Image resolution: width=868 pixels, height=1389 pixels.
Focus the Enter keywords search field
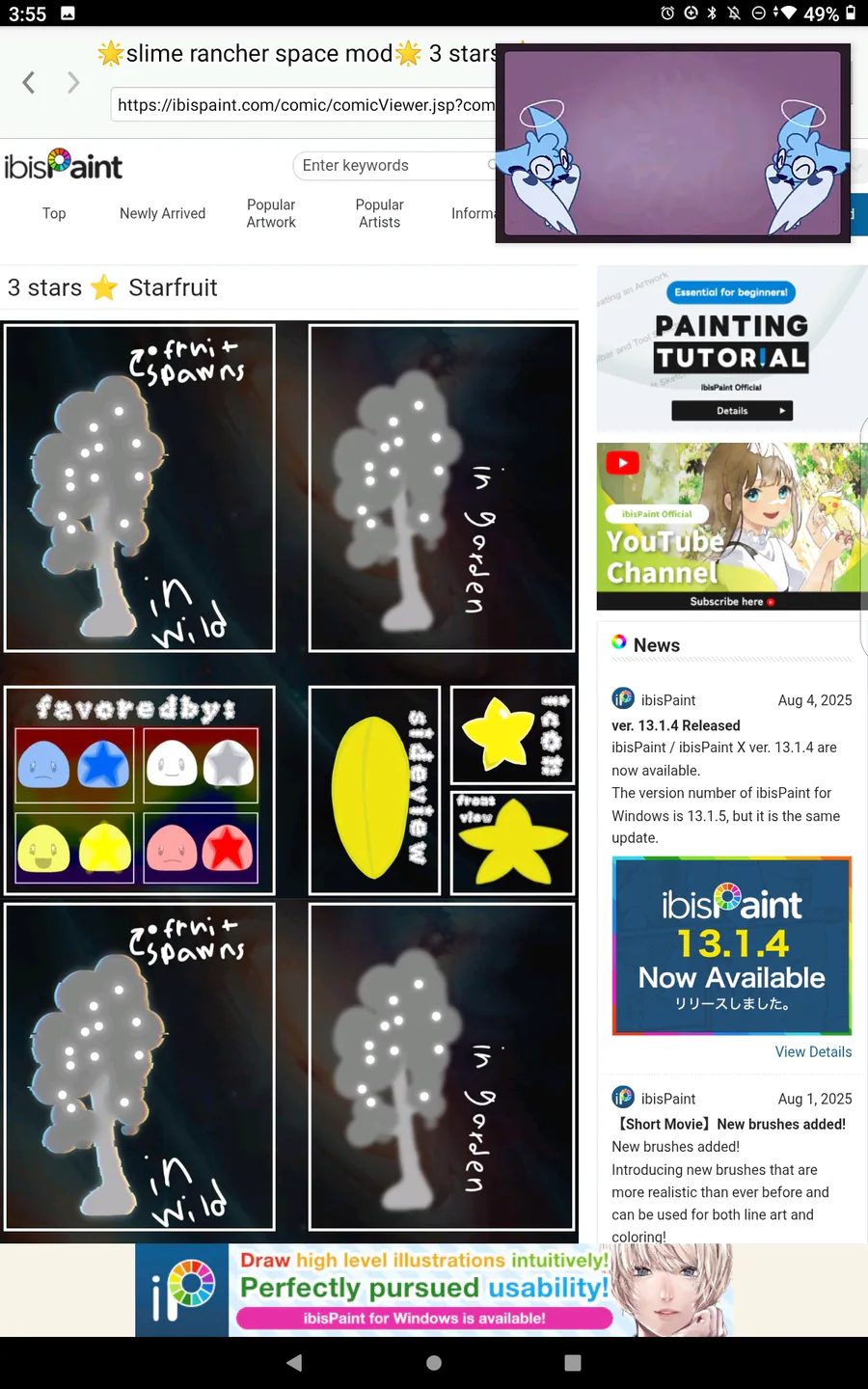pos(395,165)
